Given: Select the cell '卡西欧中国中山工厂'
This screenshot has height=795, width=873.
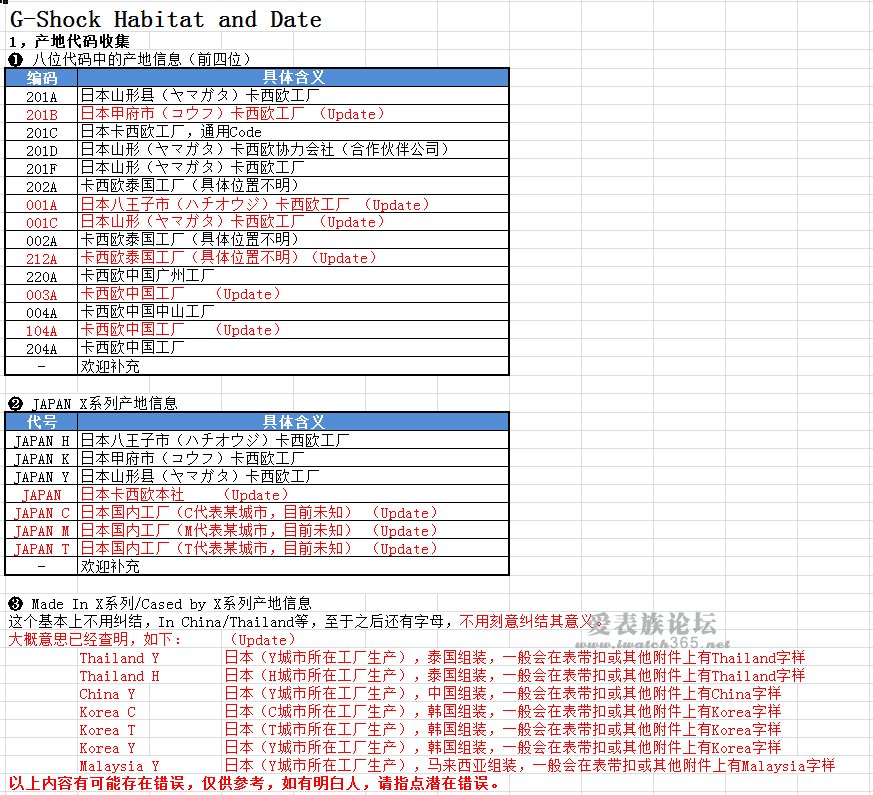Looking at the screenshot, I should (293, 312).
